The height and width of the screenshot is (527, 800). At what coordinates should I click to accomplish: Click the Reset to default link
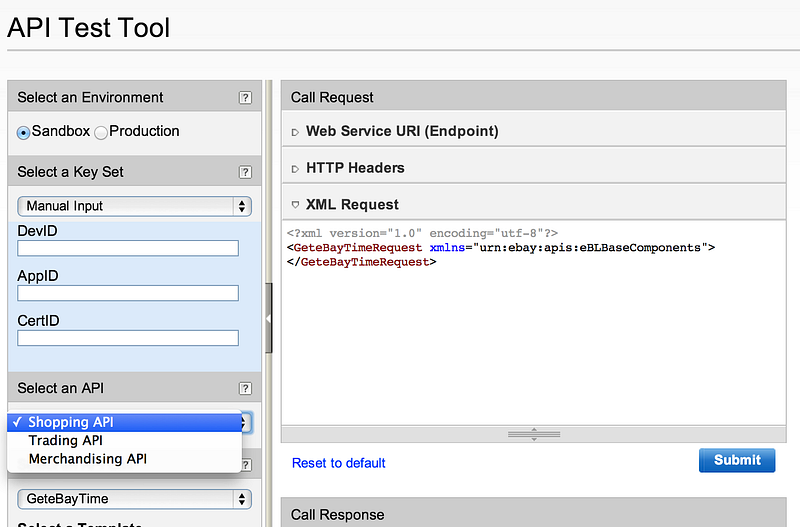339,463
